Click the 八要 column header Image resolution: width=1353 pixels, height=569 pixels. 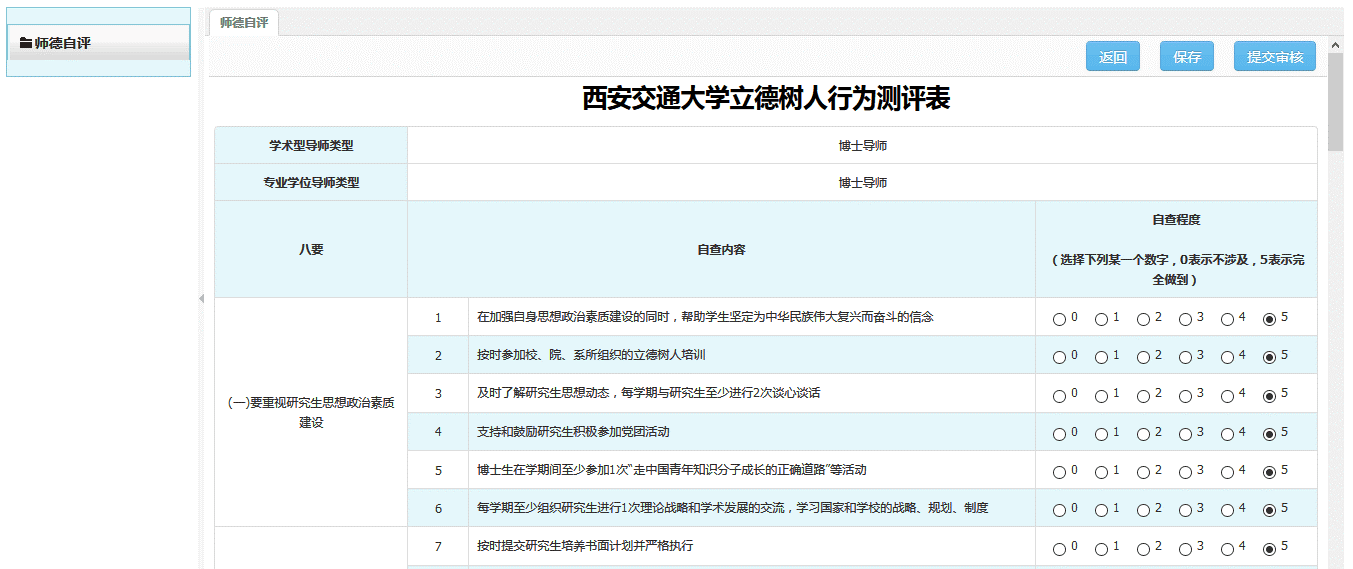(x=311, y=249)
